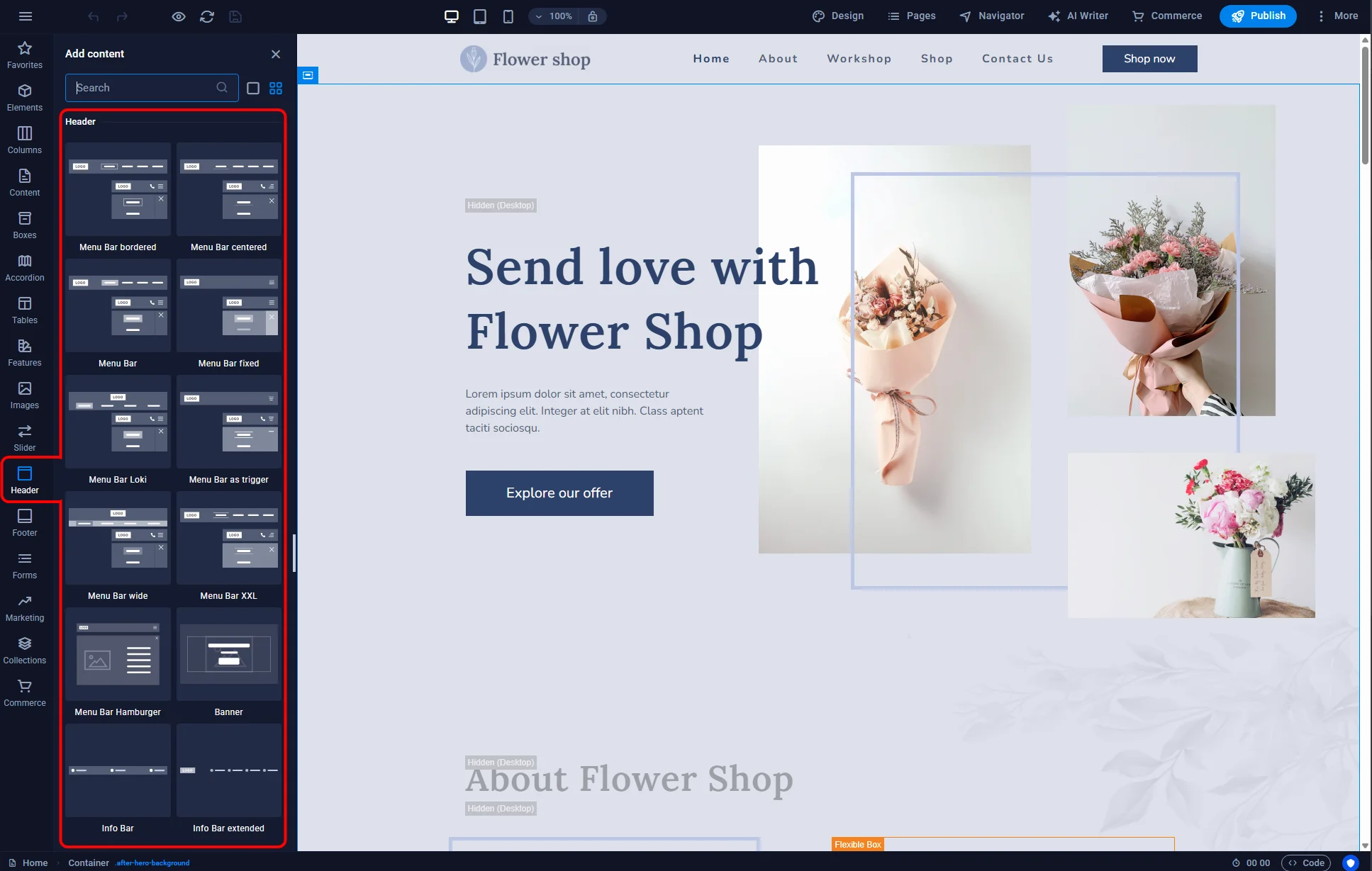Click the reload refresh icon
The image size is (1372, 871).
tap(207, 16)
